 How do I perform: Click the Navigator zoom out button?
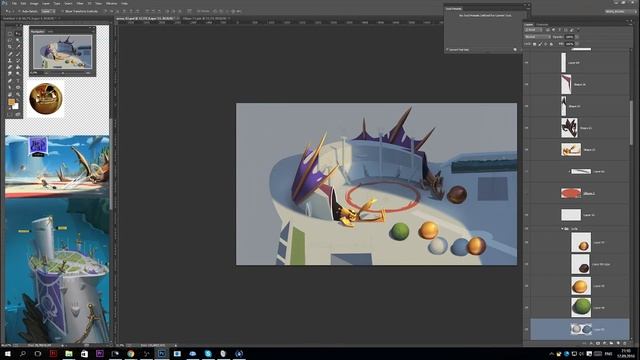(46, 73)
